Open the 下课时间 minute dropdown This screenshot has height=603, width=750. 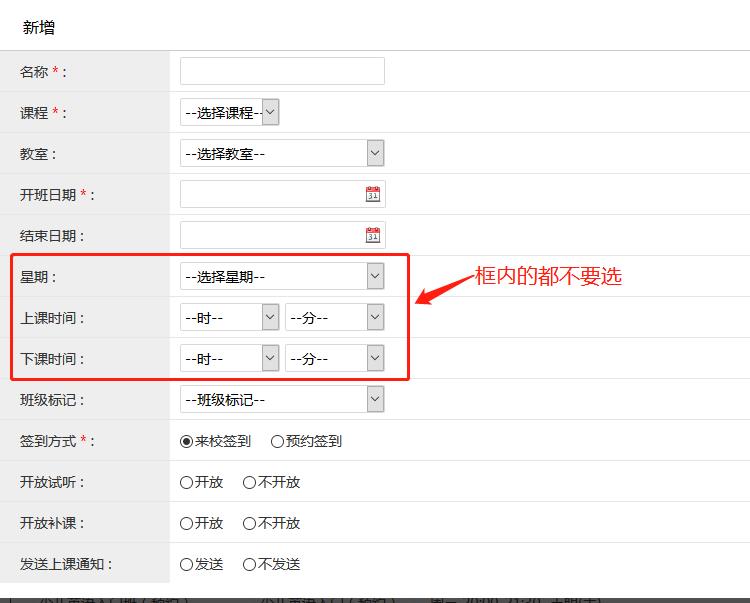coord(334,358)
